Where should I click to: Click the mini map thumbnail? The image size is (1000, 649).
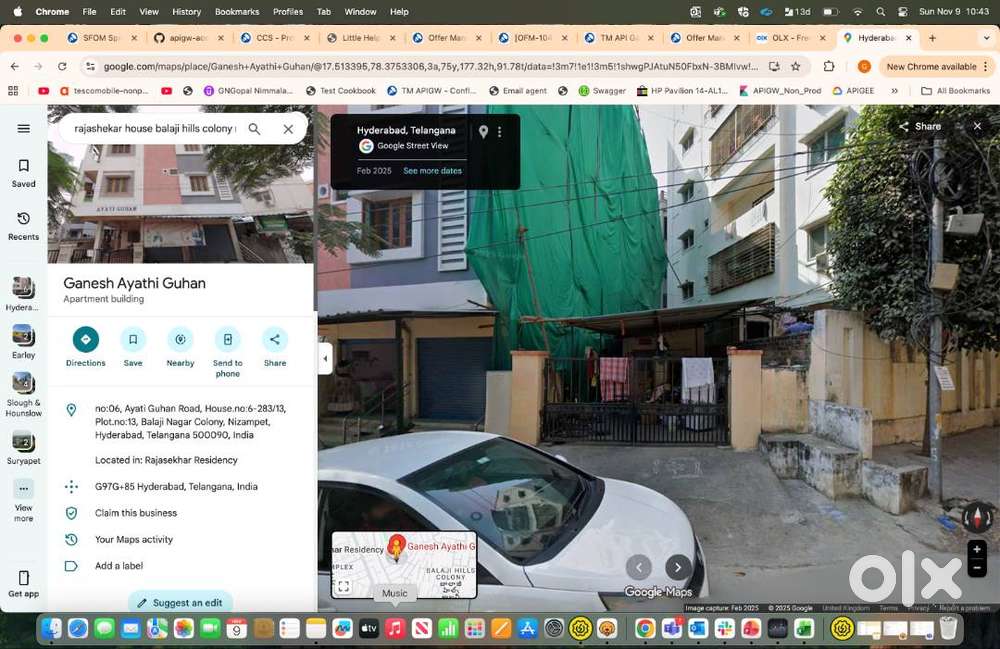(404, 564)
